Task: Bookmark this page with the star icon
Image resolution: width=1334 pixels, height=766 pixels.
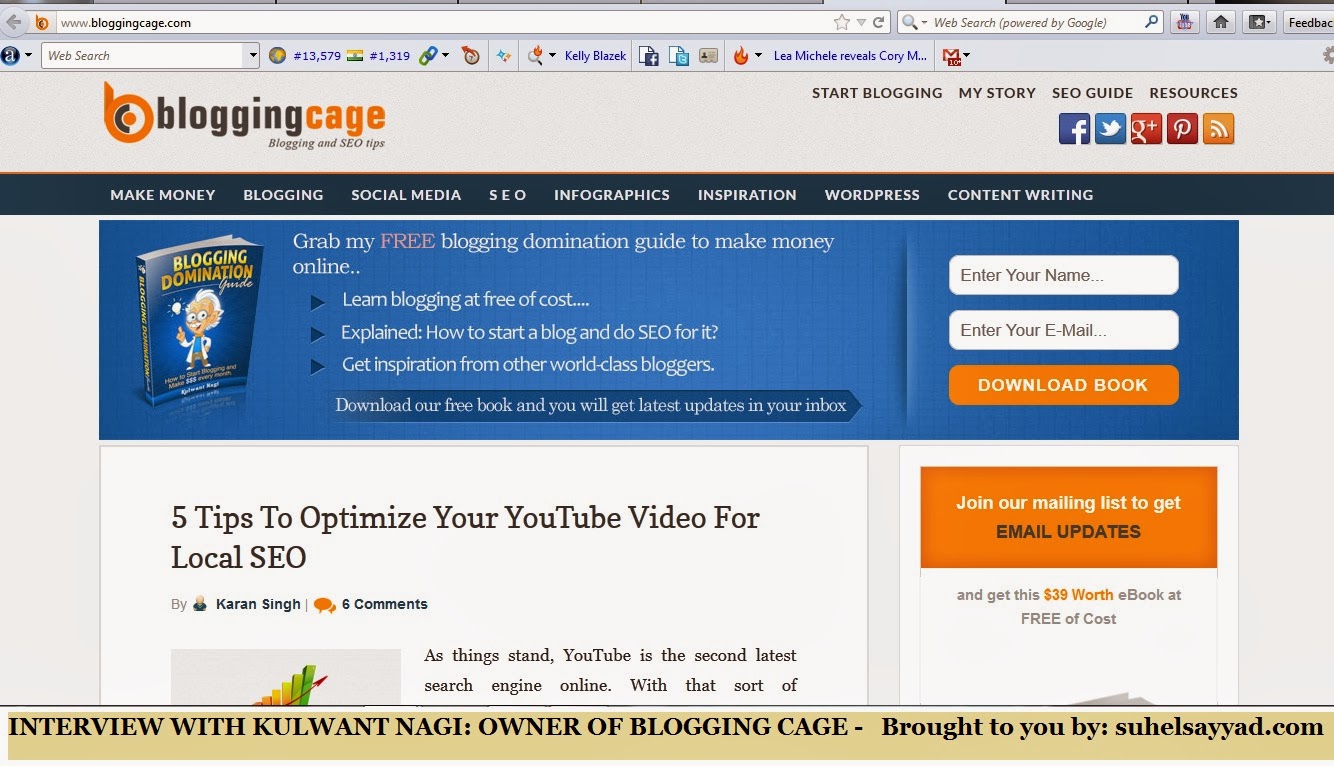Action: [842, 22]
